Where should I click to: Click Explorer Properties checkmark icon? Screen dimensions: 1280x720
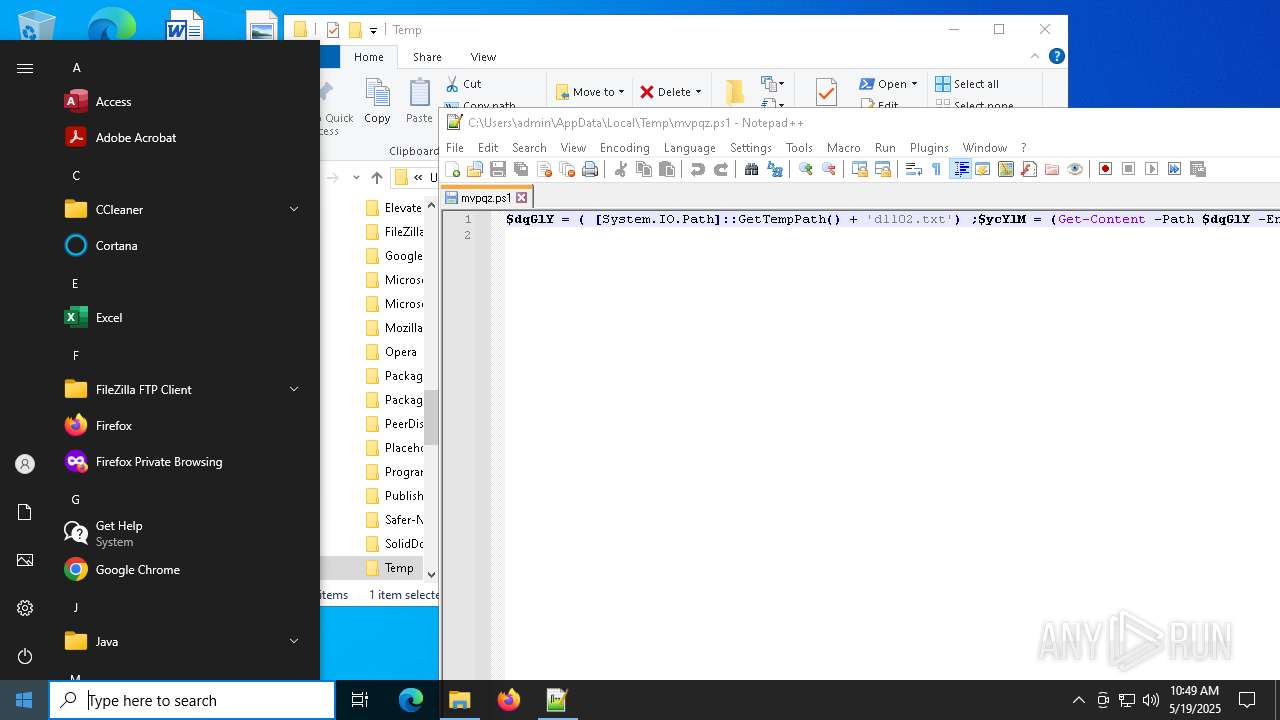pyautogui.click(x=826, y=92)
